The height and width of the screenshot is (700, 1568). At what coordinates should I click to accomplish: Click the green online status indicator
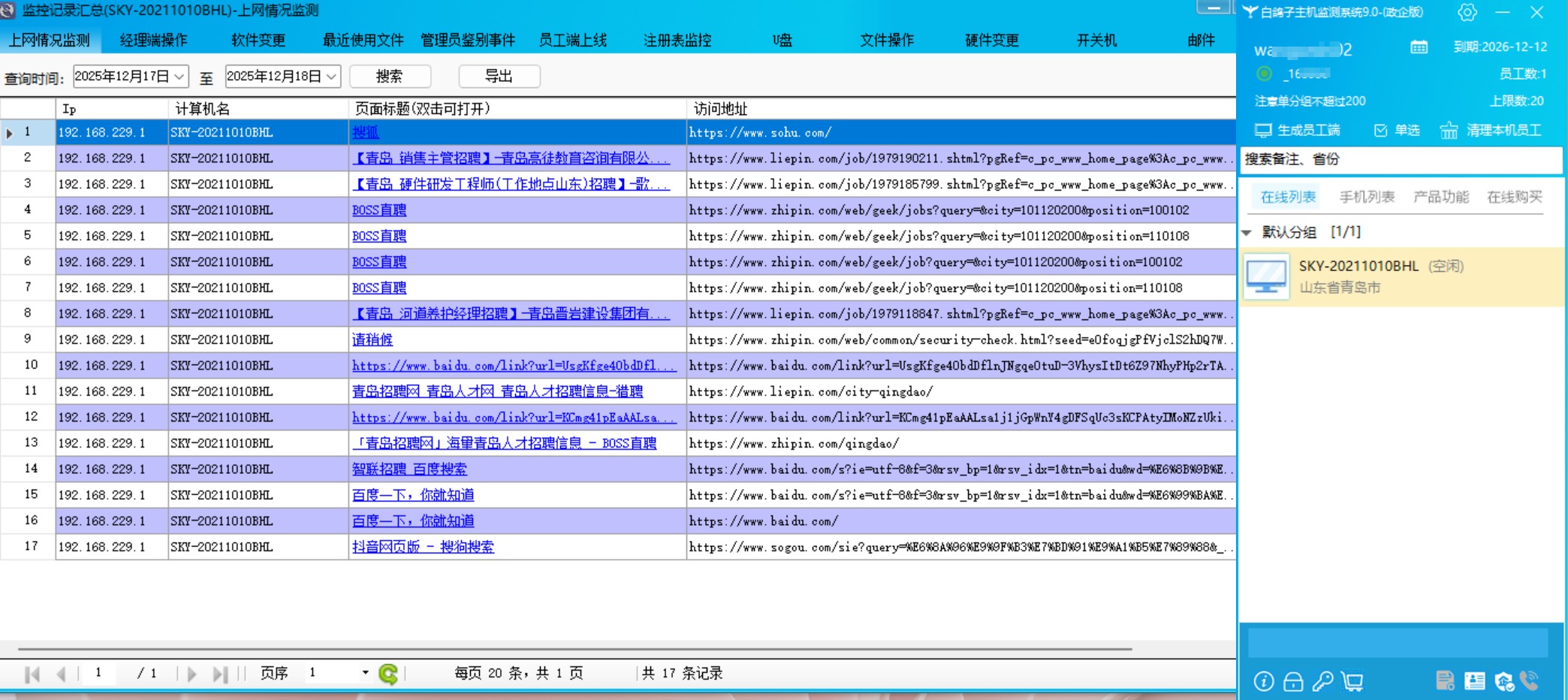[1265, 74]
